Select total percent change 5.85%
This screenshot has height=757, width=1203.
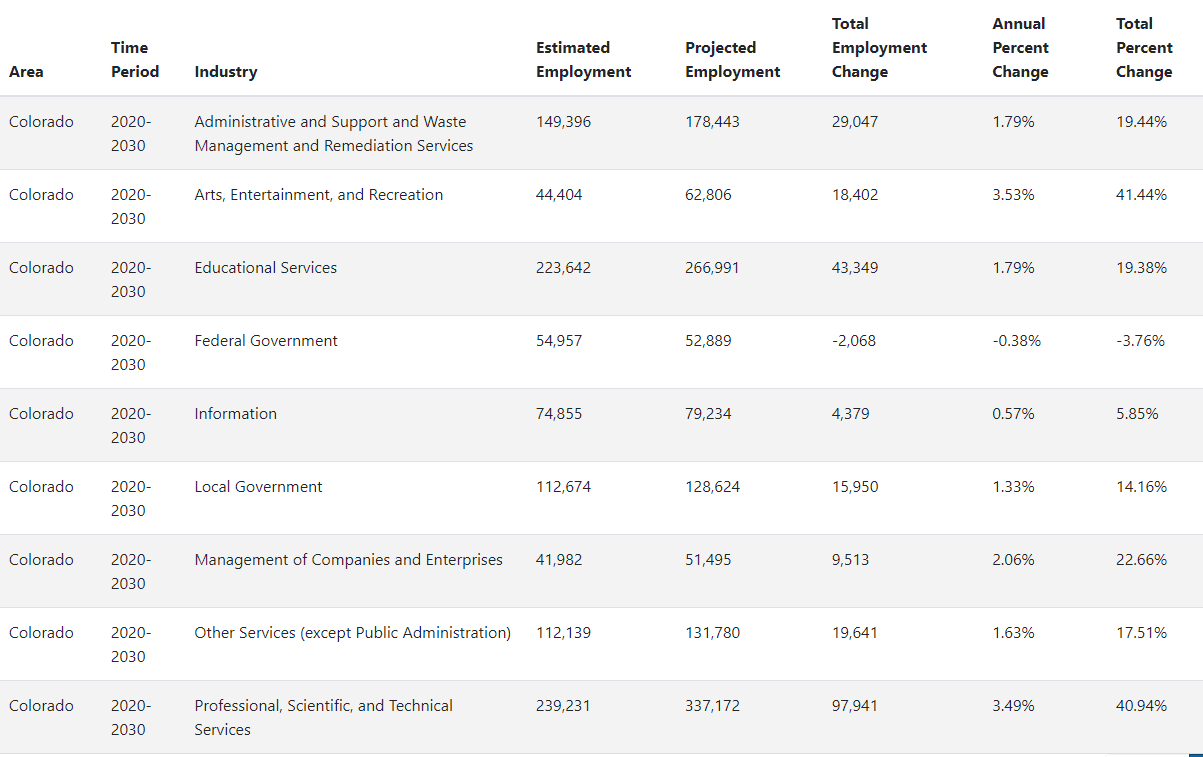(1138, 414)
